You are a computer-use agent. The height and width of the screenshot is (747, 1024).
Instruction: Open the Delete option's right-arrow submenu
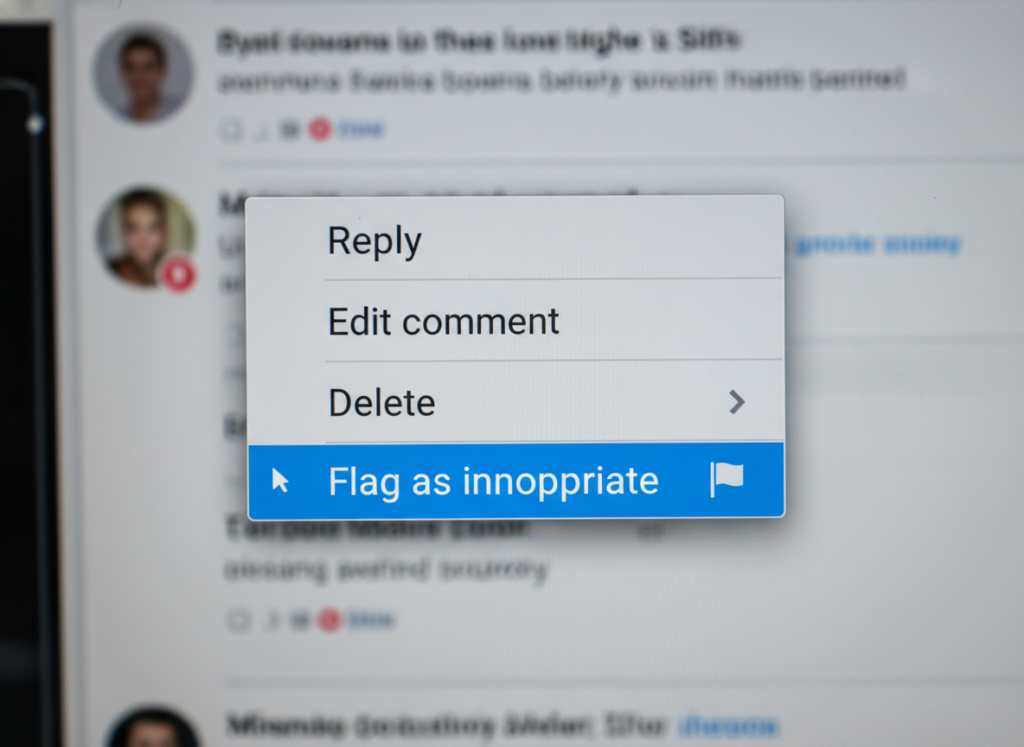point(737,402)
